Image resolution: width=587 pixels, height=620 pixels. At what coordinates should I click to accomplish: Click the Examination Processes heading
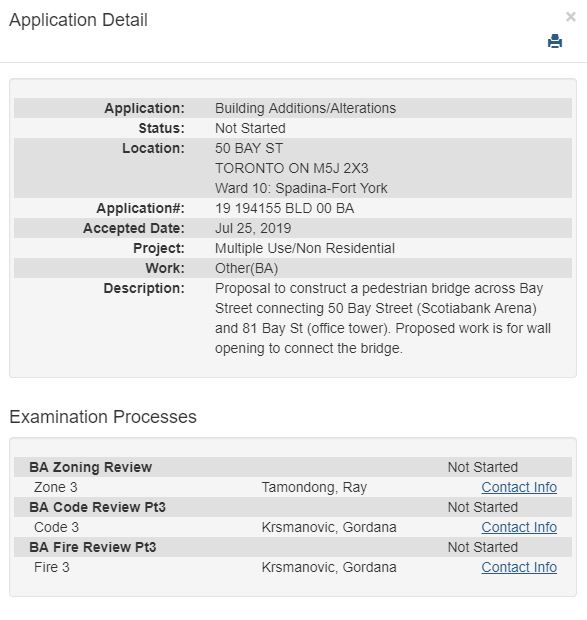(x=103, y=417)
